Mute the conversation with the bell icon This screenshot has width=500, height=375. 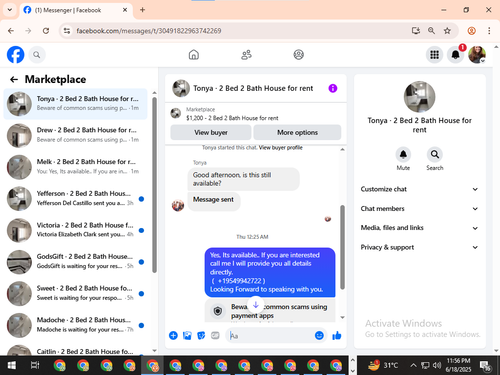pyautogui.click(x=403, y=154)
